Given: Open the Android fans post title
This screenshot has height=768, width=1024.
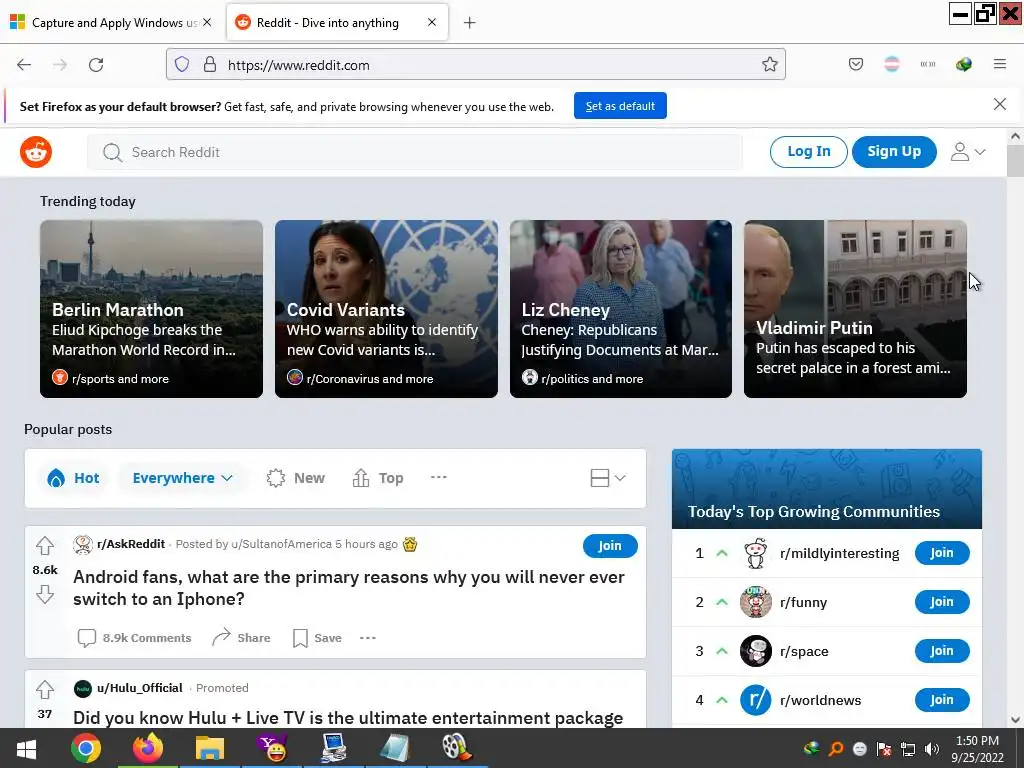Looking at the screenshot, I should pyautogui.click(x=349, y=588).
